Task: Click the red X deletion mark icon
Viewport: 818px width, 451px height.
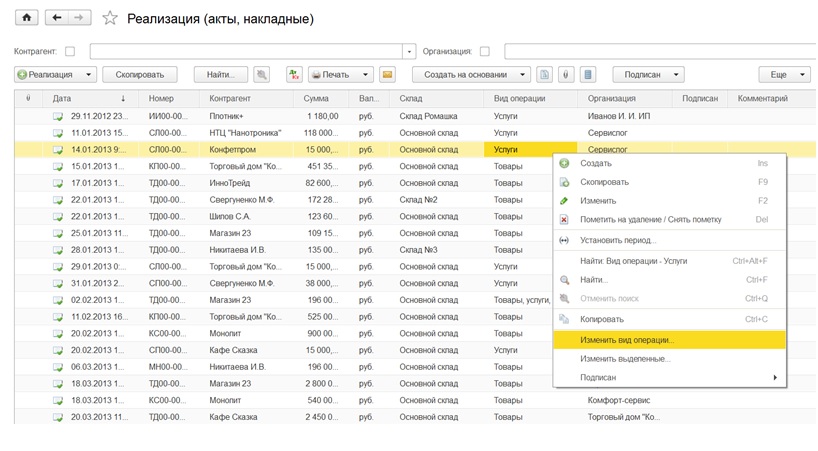Action: (564, 220)
